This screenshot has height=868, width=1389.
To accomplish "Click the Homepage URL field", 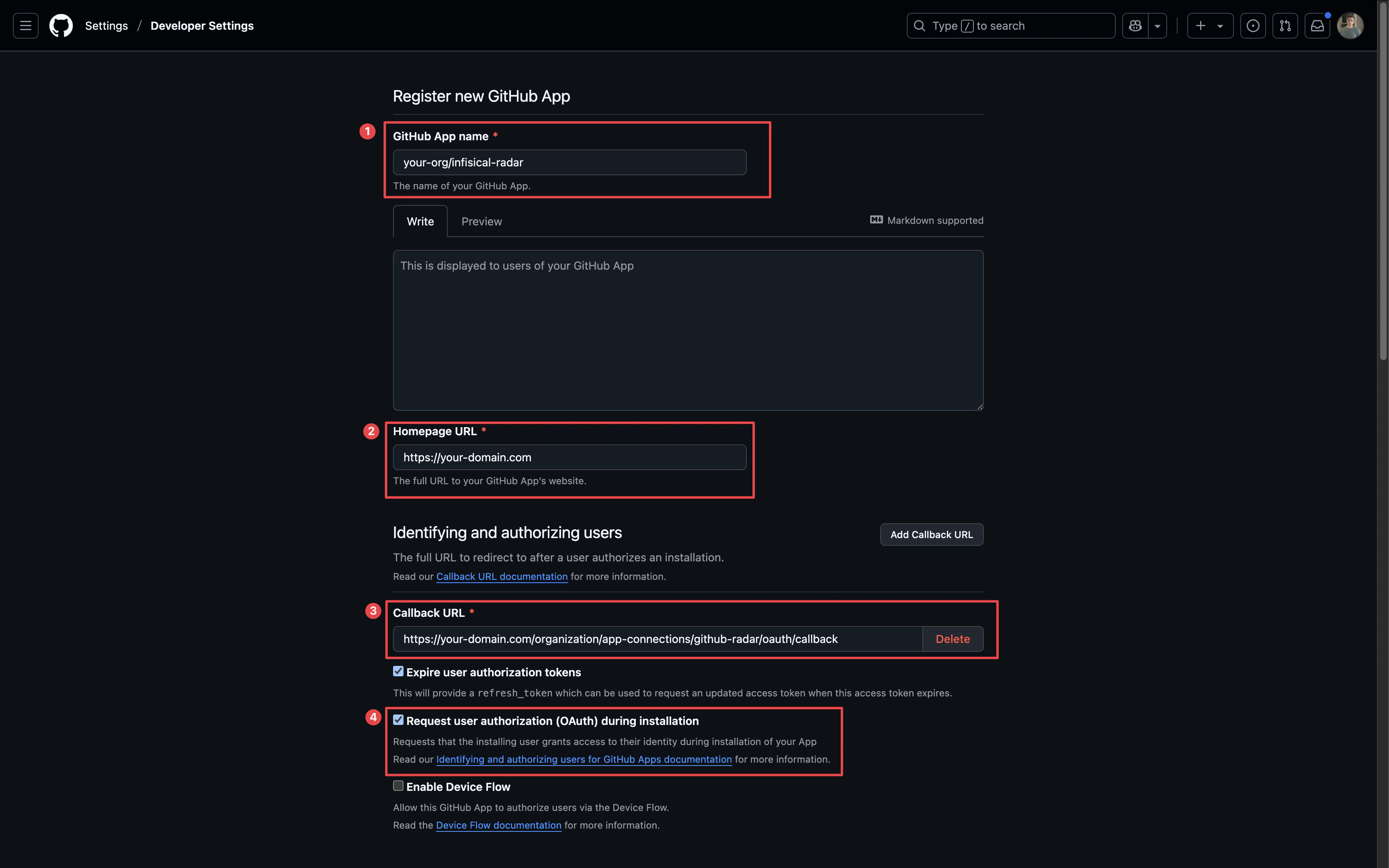I will pyautogui.click(x=570, y=458).
